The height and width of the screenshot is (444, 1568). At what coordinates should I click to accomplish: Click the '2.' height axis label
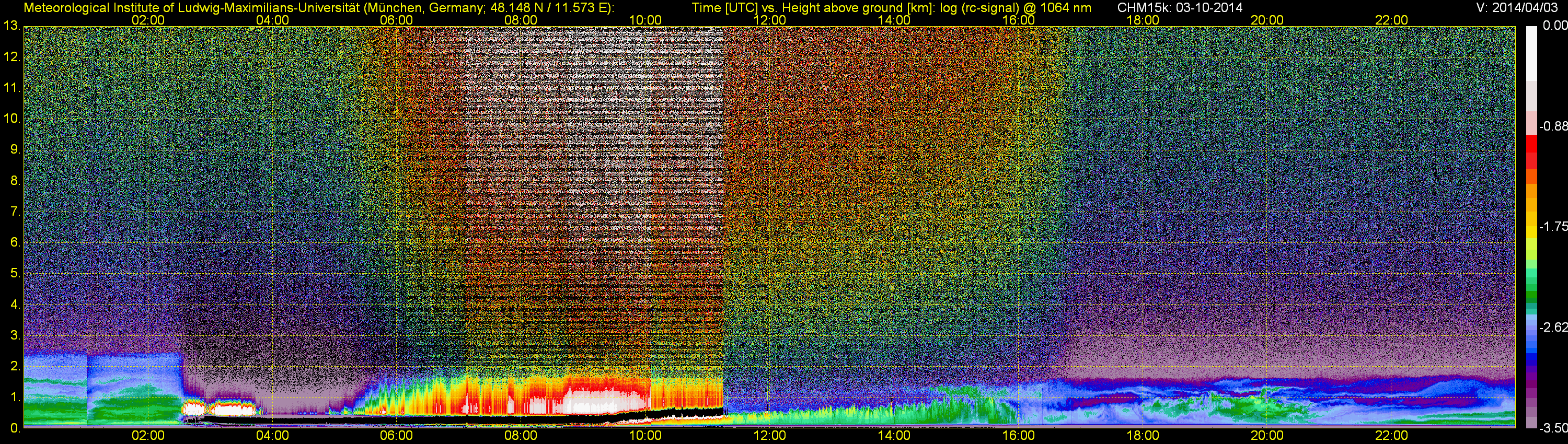pos(15,366)
